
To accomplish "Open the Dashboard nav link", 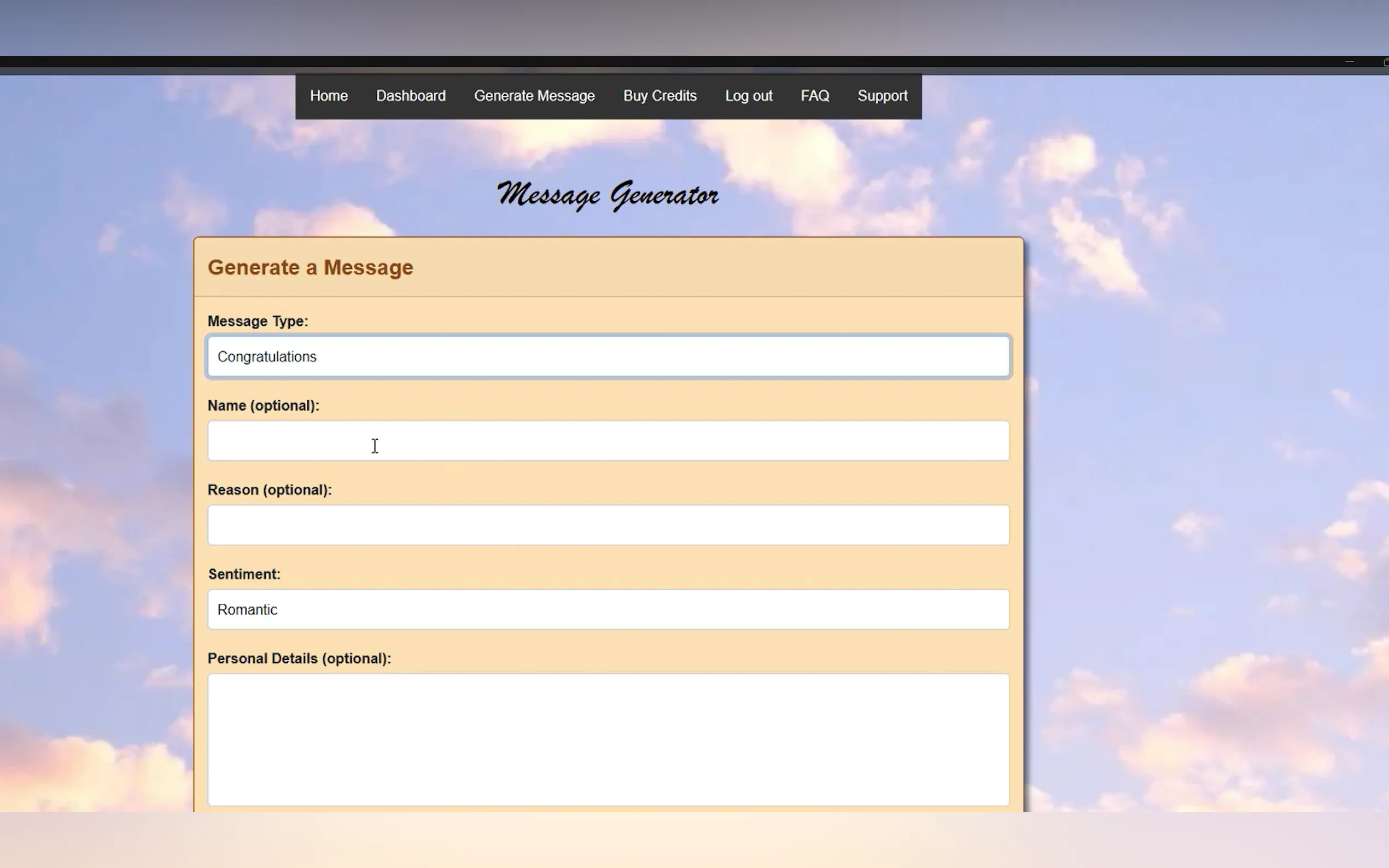I will tap(411, 96).
